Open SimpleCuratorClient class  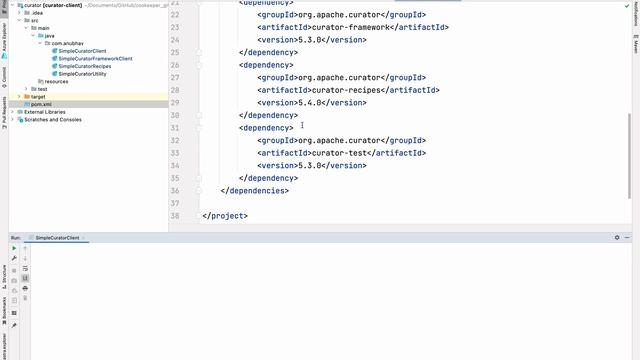click(82, 51)
